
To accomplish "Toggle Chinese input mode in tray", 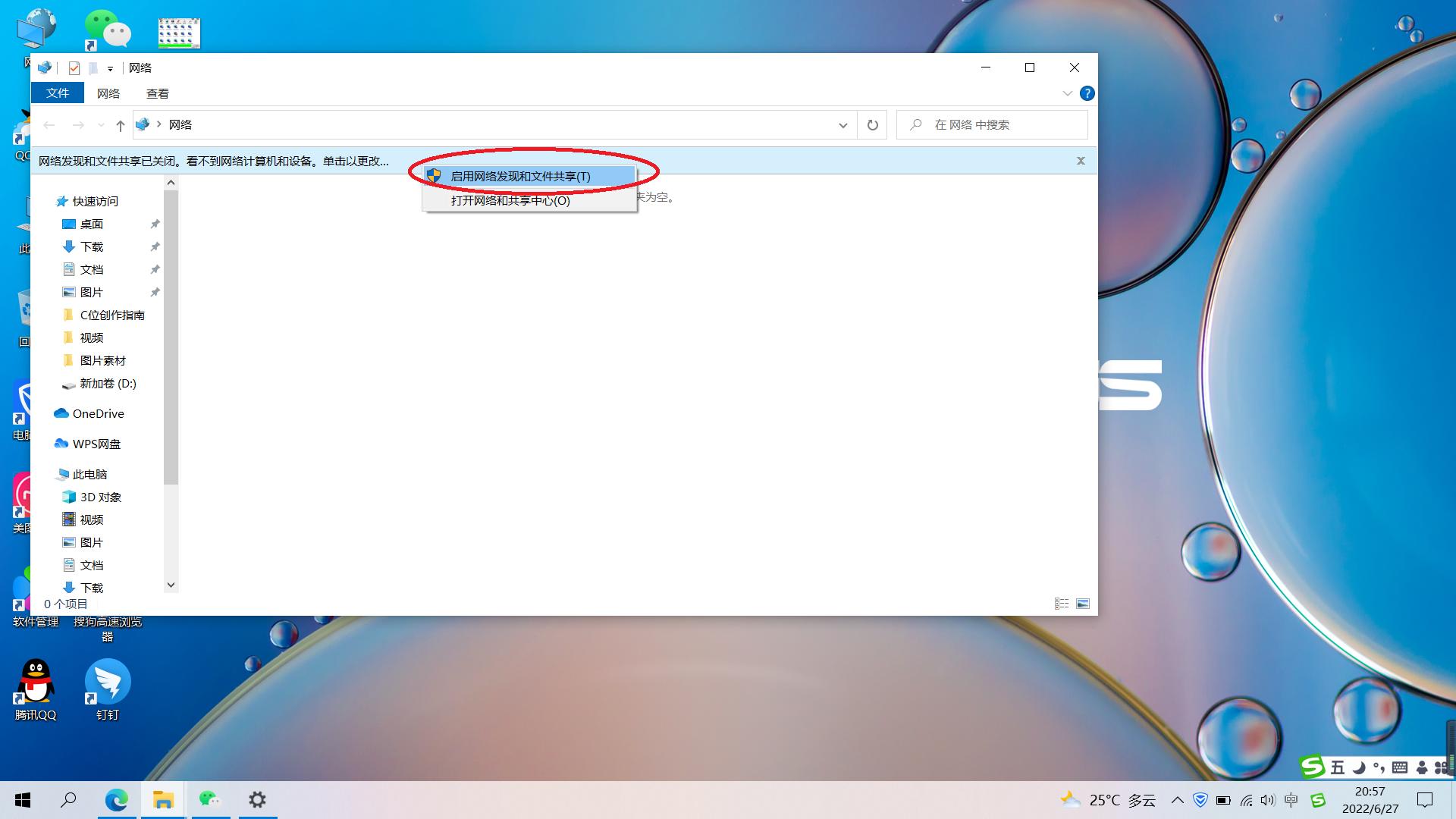I will click(x=1291, y=800).
